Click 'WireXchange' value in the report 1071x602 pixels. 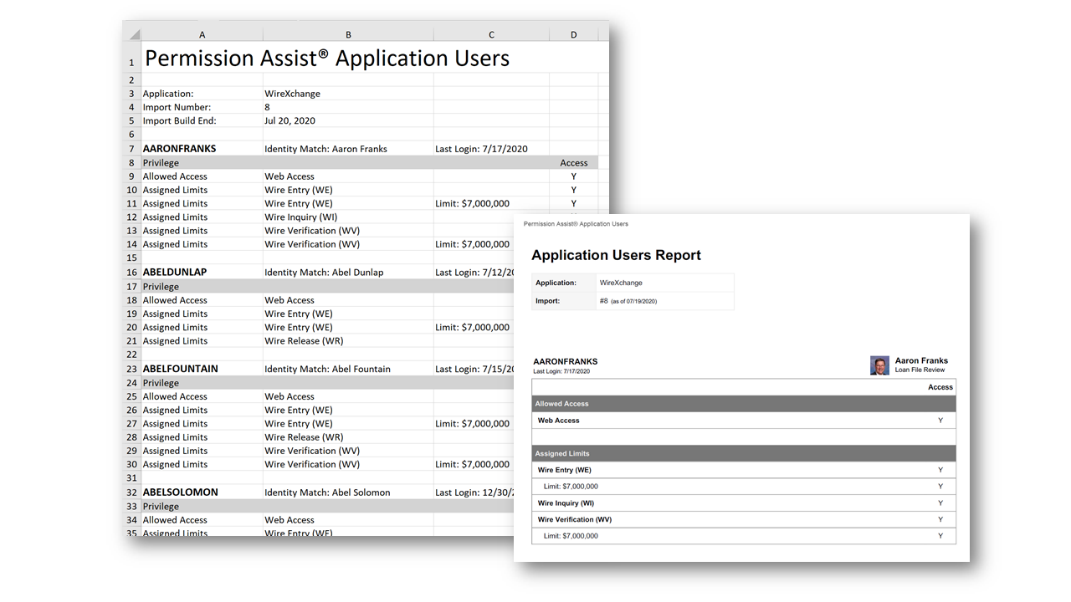tap(621, 283)
